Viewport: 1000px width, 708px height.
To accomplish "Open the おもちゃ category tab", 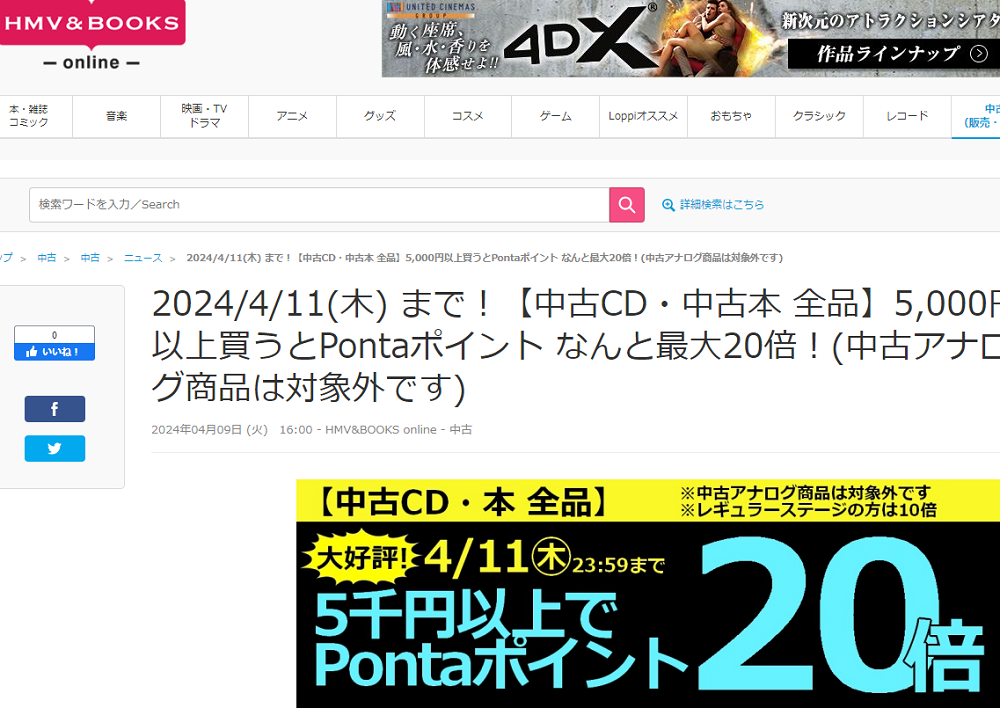I will pyautogui.click(x=731, y=116).
